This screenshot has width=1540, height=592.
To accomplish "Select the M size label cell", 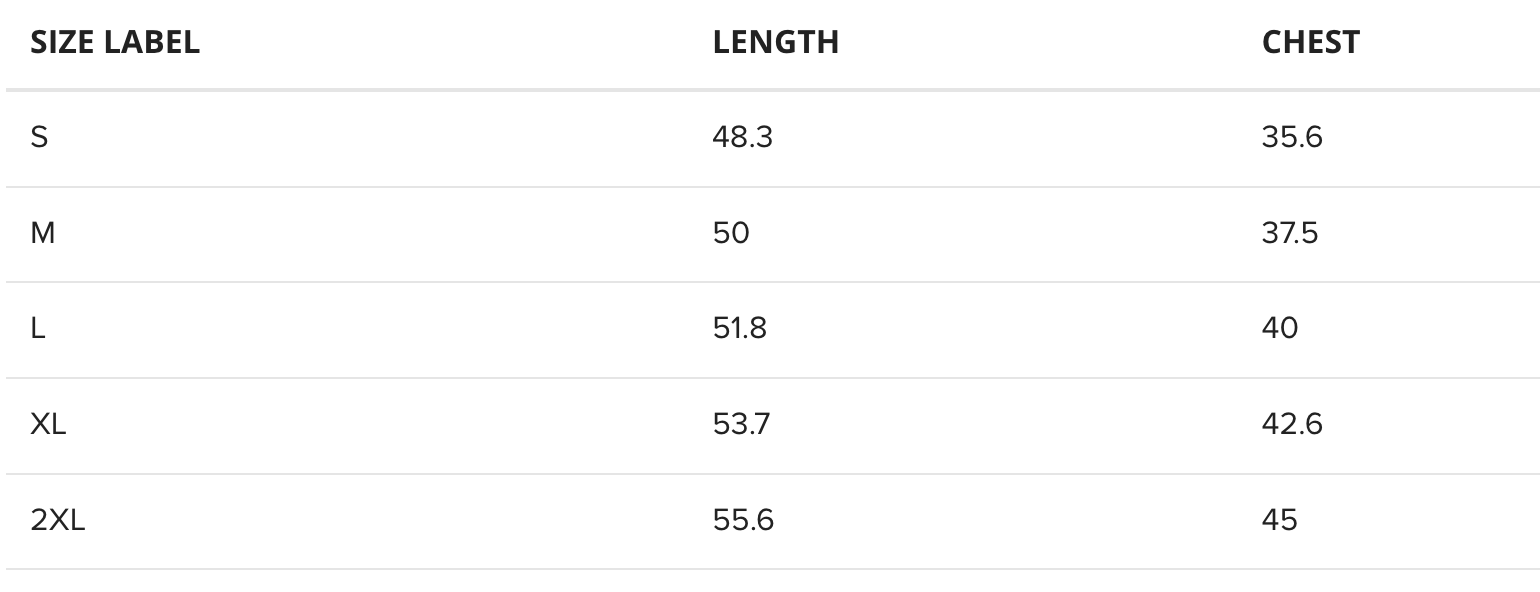I will pos(43,233).
